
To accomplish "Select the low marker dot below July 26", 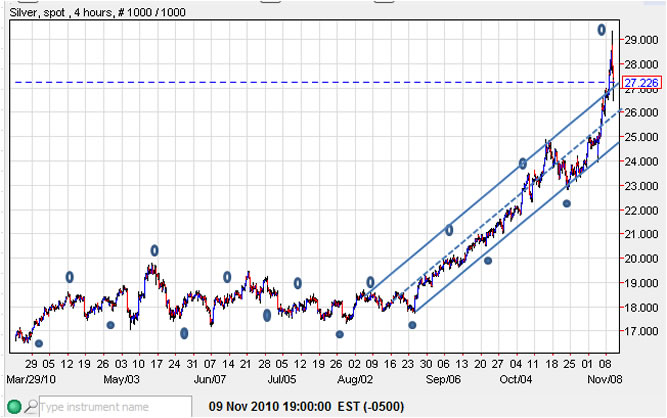I will (x=339, y=334).
